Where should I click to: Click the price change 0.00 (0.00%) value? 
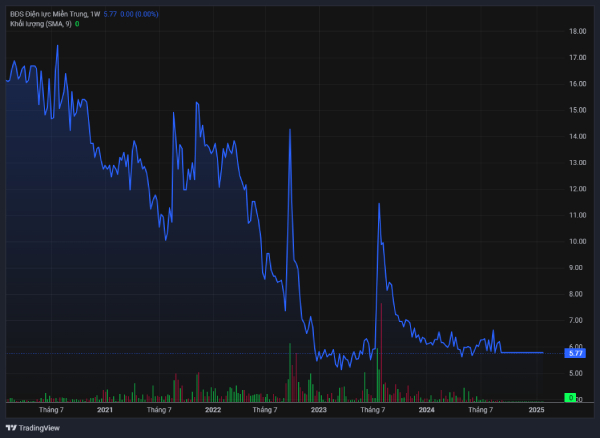point(139,14)
